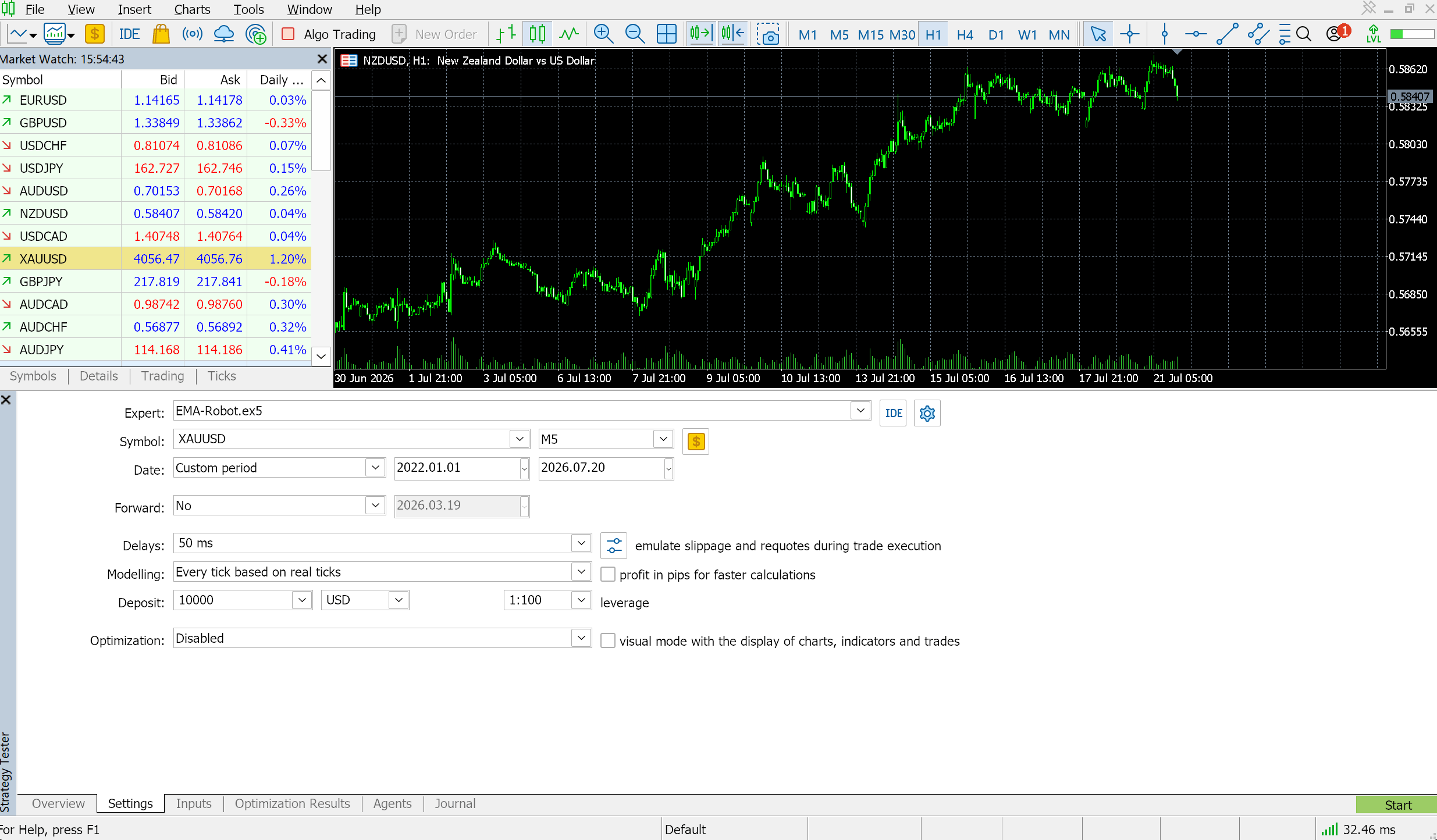Select the cursor arrow tool
The image size is (1437, 840).
click(1098, 34)
